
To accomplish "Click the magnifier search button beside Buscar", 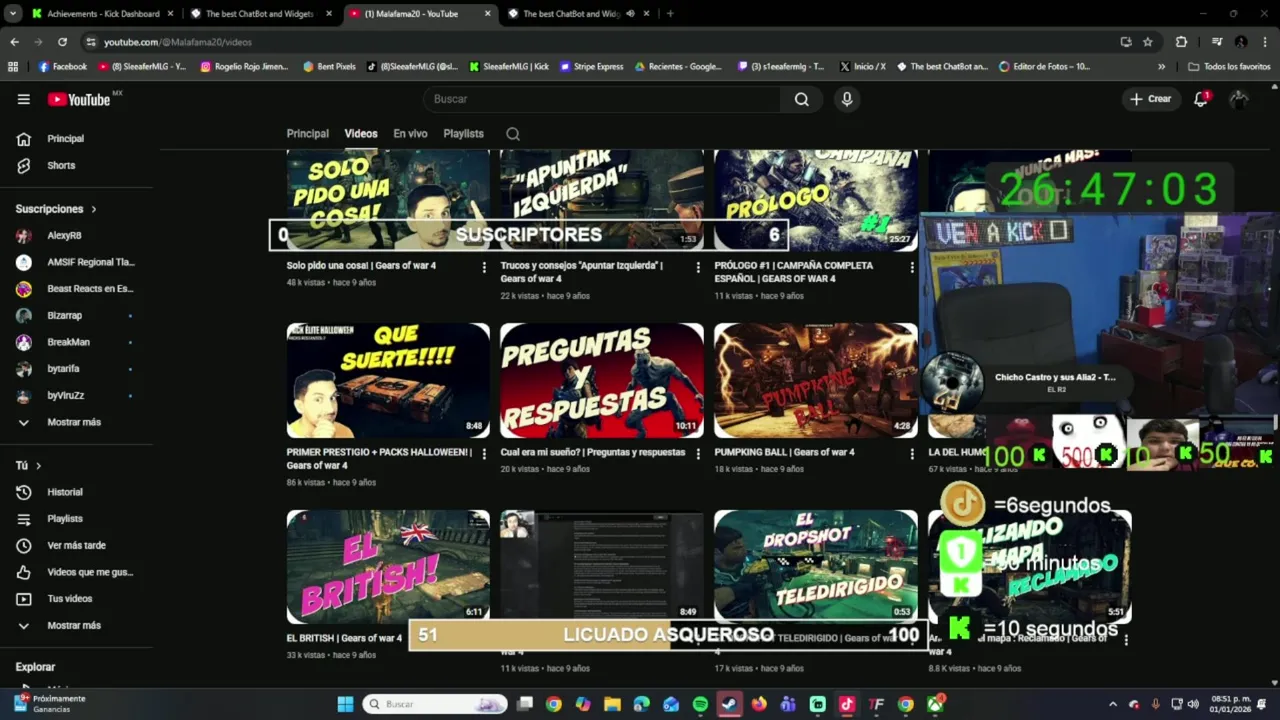I will click(x=802, y=99).
